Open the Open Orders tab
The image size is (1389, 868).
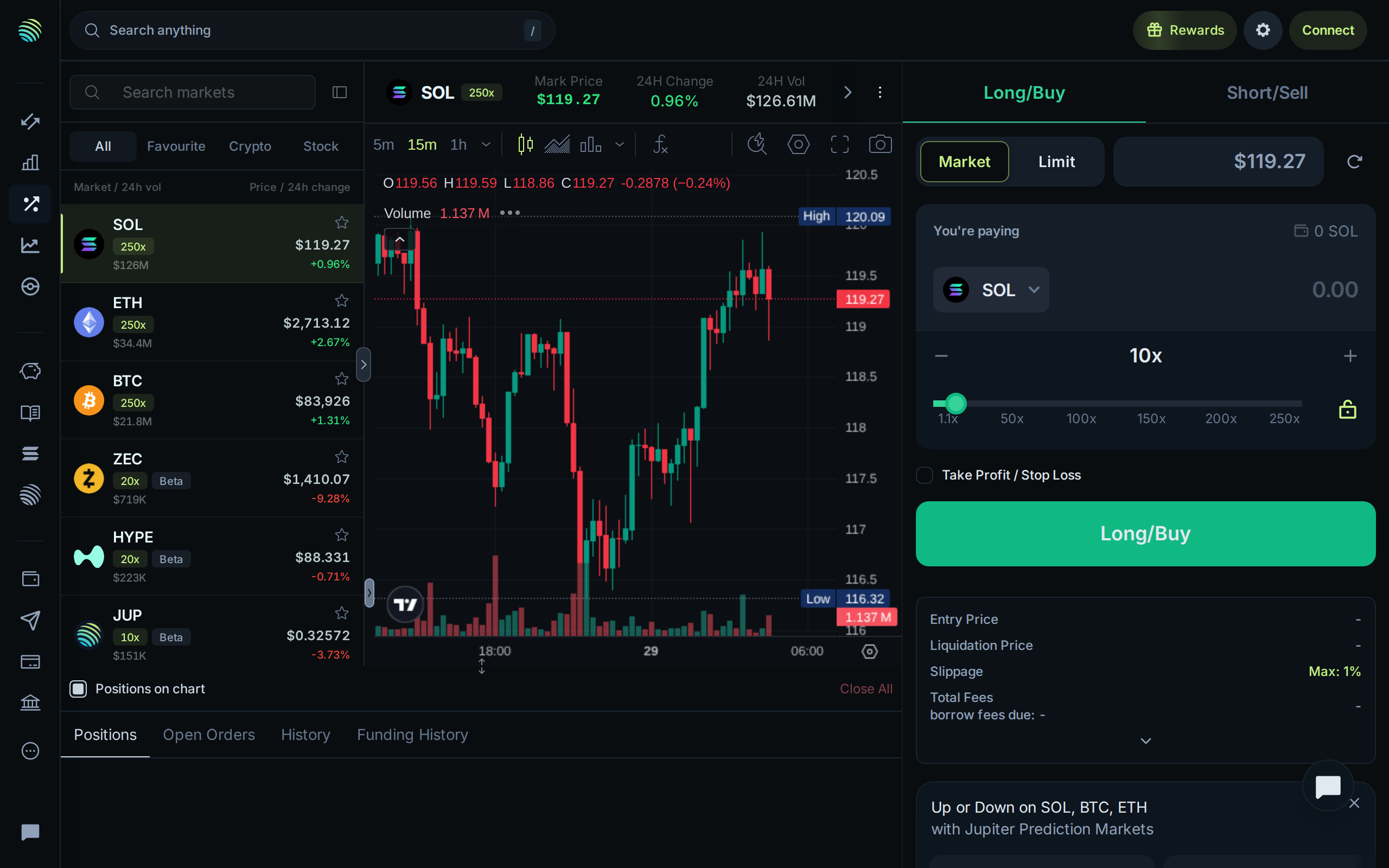[209, 735]
